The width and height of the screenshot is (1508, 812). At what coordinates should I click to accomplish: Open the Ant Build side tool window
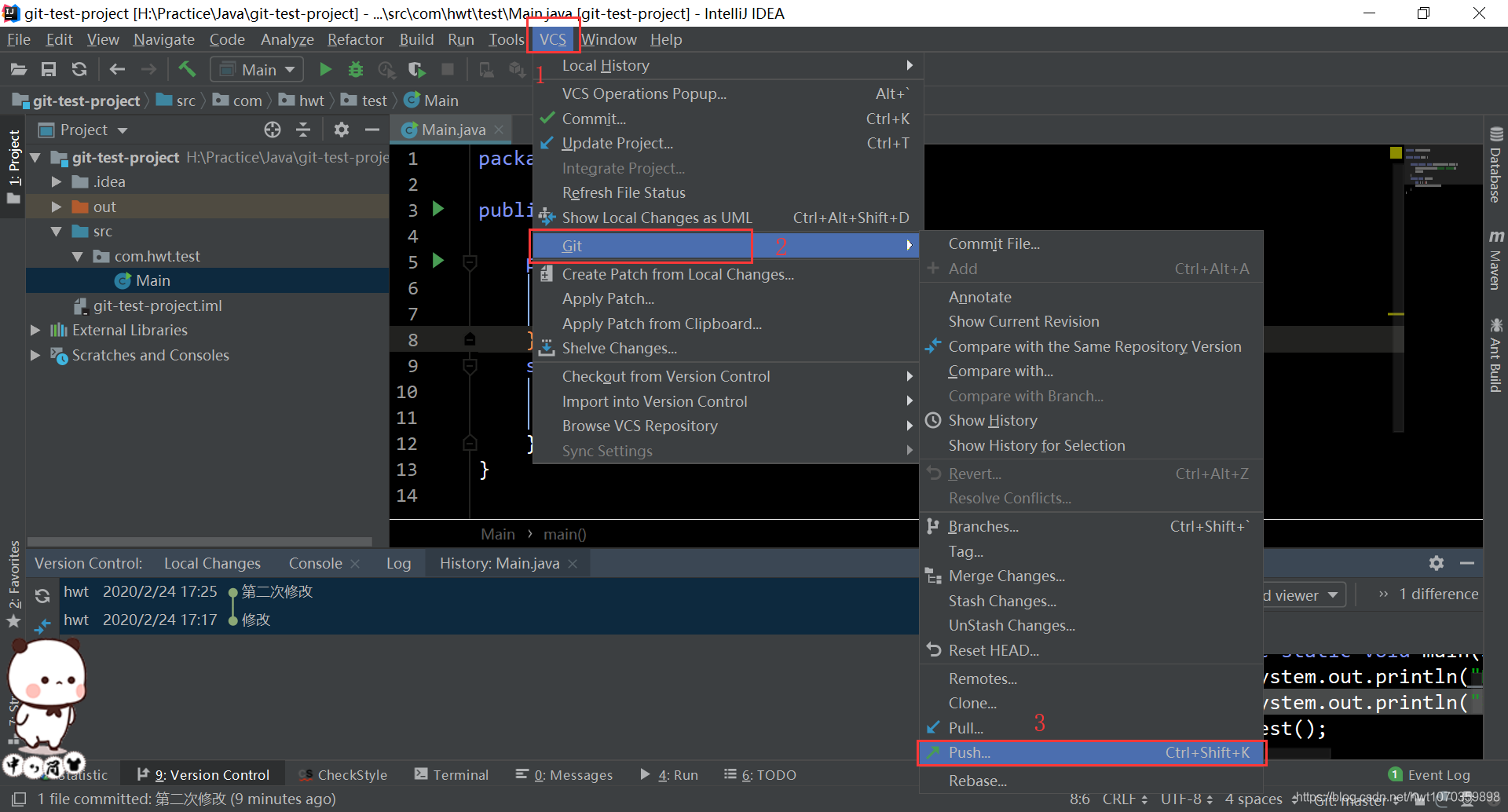[x=1495, y=355]
